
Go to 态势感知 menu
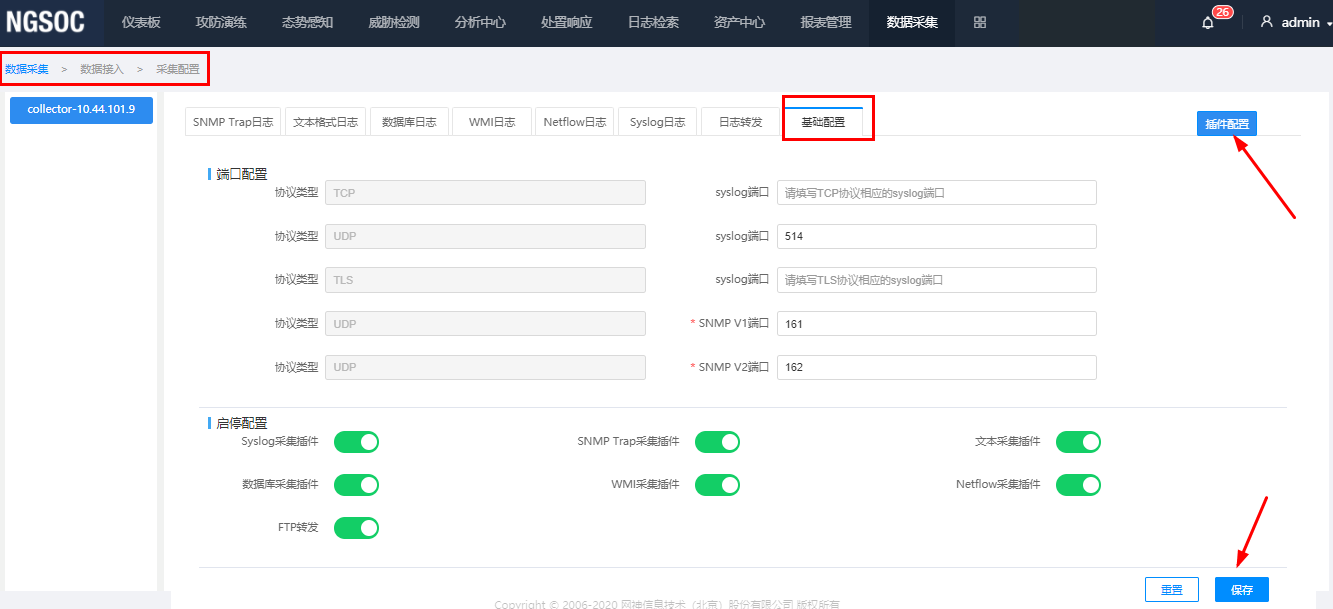coord(307,22)
